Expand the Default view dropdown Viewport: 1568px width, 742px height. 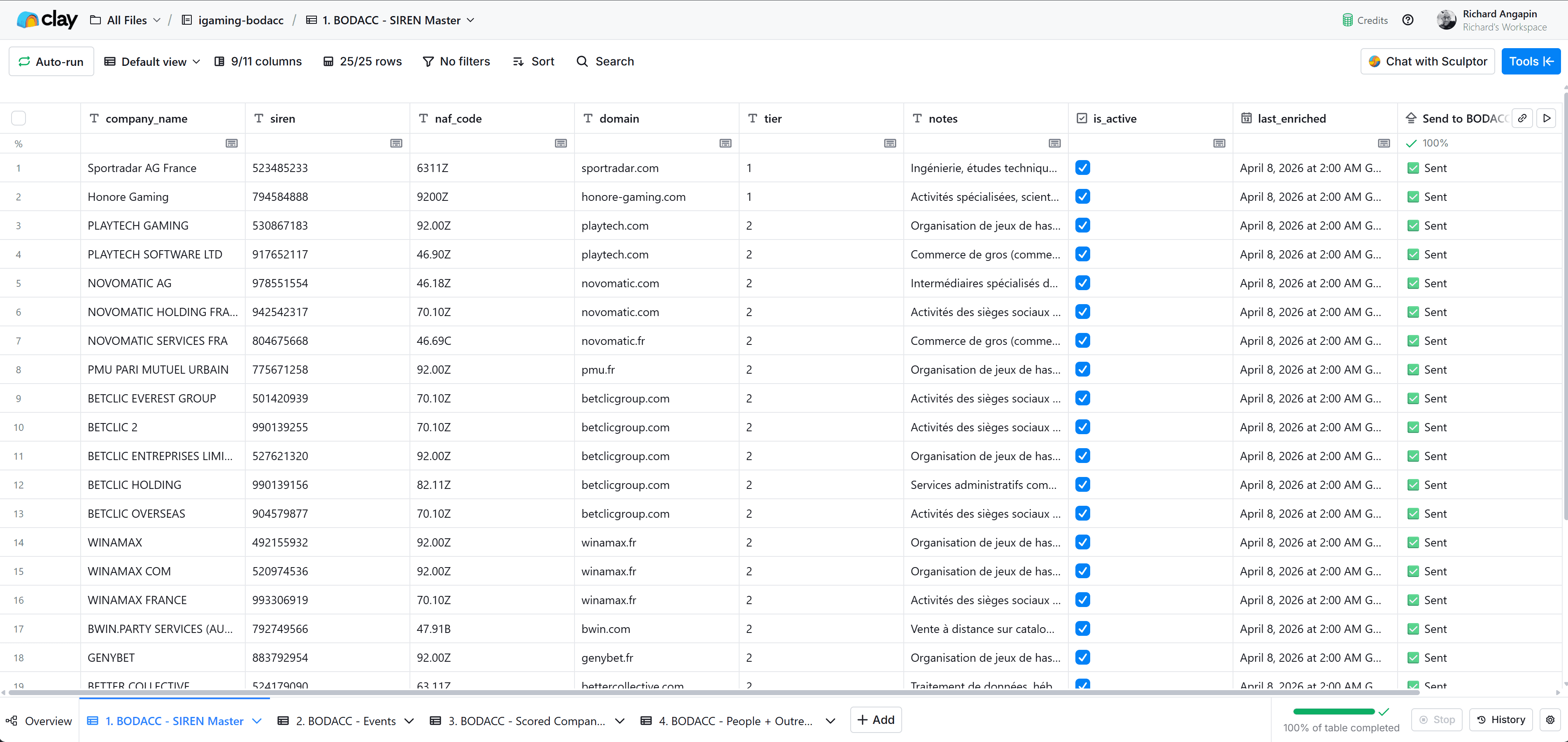pyautogui.click(x=153, y=61)
